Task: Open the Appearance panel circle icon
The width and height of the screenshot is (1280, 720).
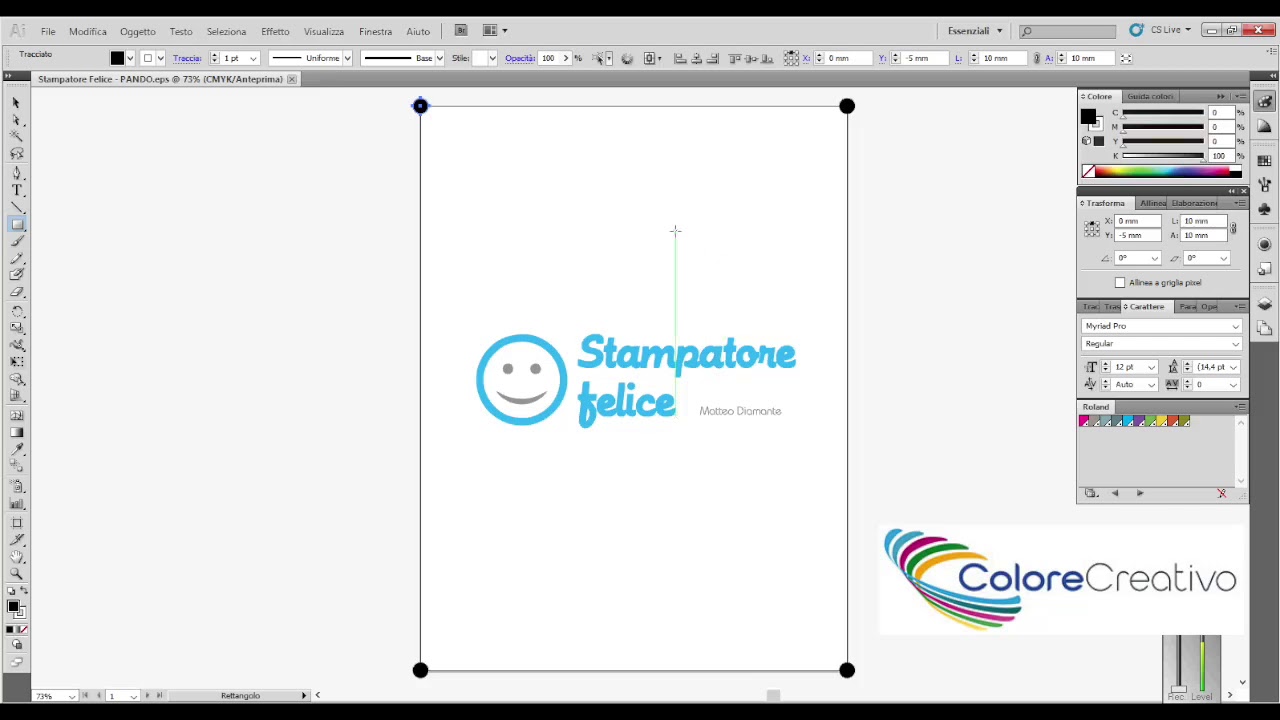Action: (1265, 245)
